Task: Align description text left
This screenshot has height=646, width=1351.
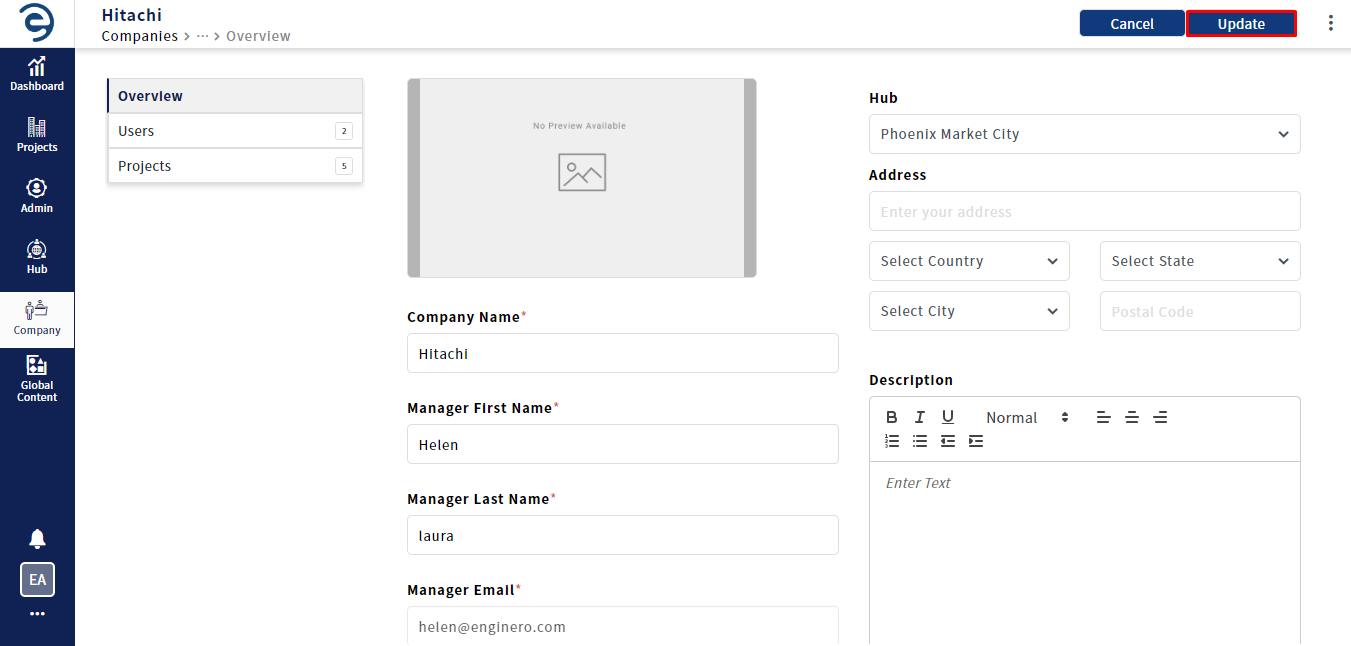Action: (1104, 417)
